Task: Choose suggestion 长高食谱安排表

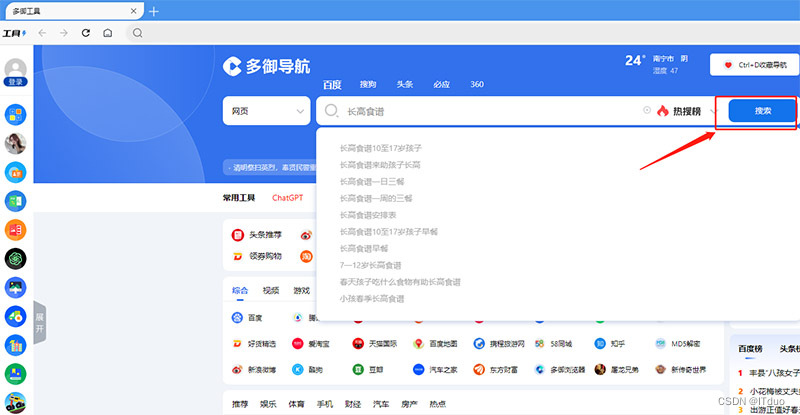Action: (368, 215)
